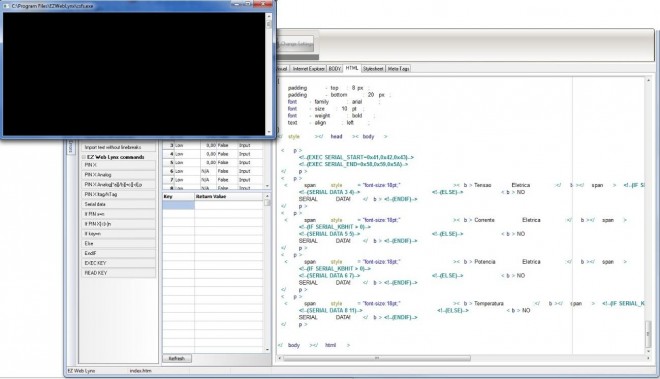Viewport: 660px width, 379px height.
Task: Open the Stylesheet tab
Action: 373,69
